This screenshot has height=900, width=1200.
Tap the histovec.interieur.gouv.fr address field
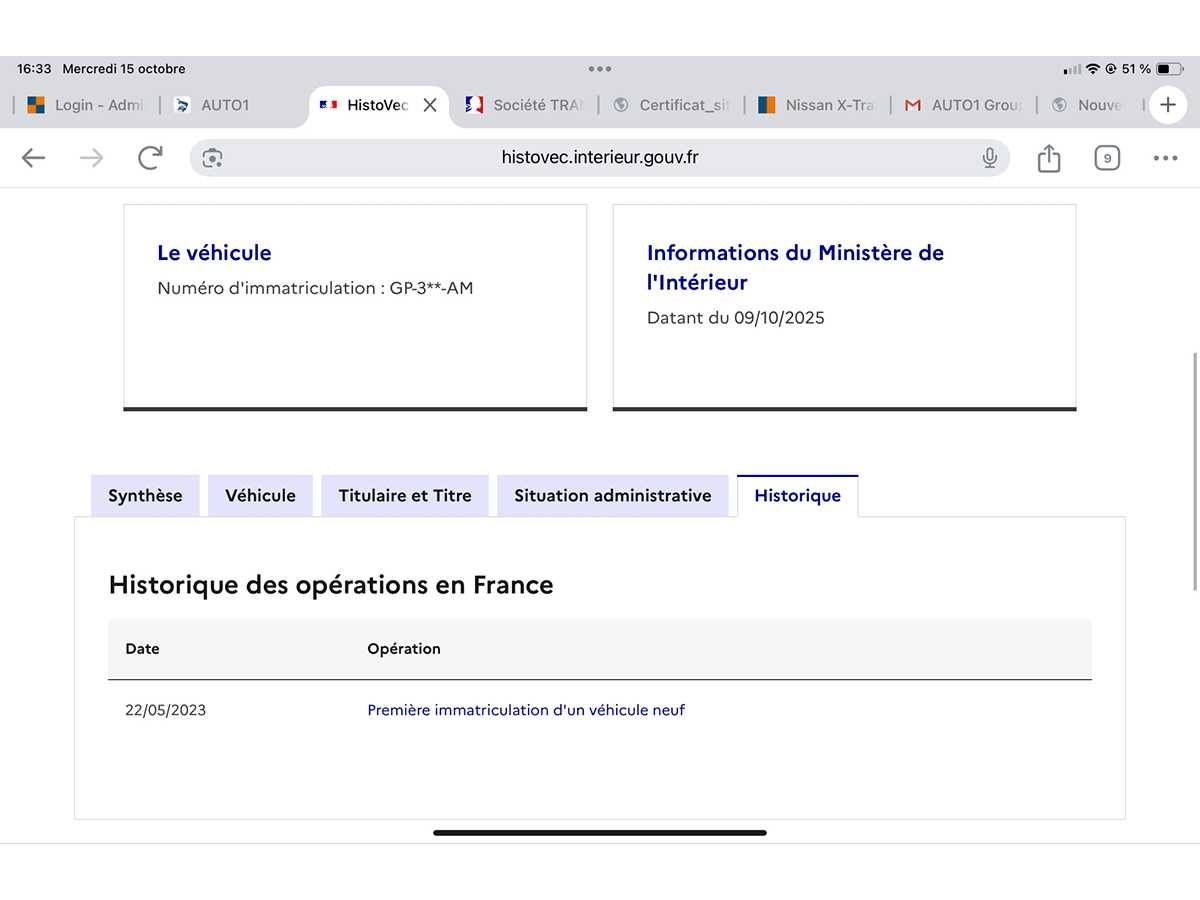[600, 158]
